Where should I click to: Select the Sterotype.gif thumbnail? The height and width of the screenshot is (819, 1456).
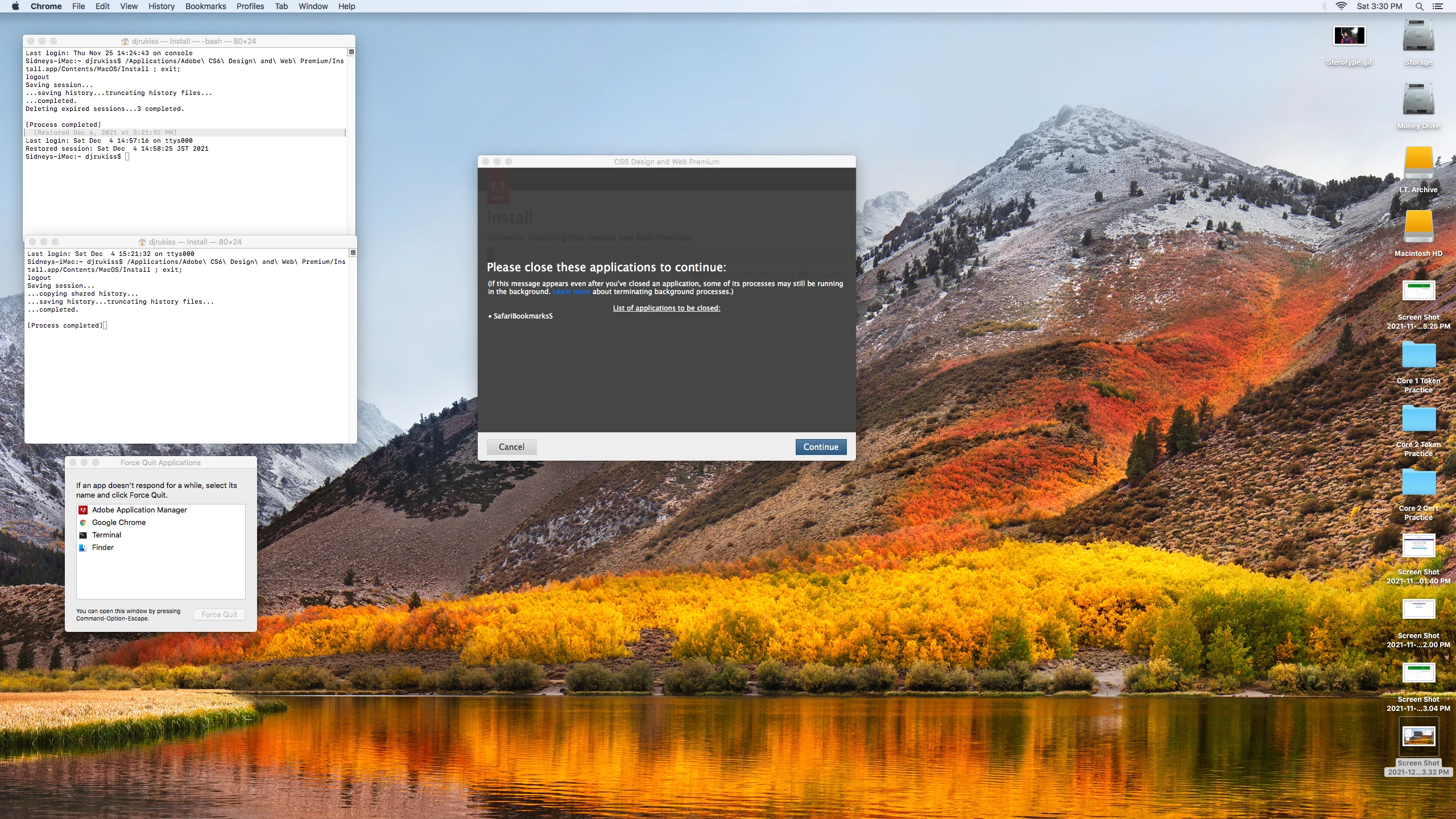pos(1349,36)
